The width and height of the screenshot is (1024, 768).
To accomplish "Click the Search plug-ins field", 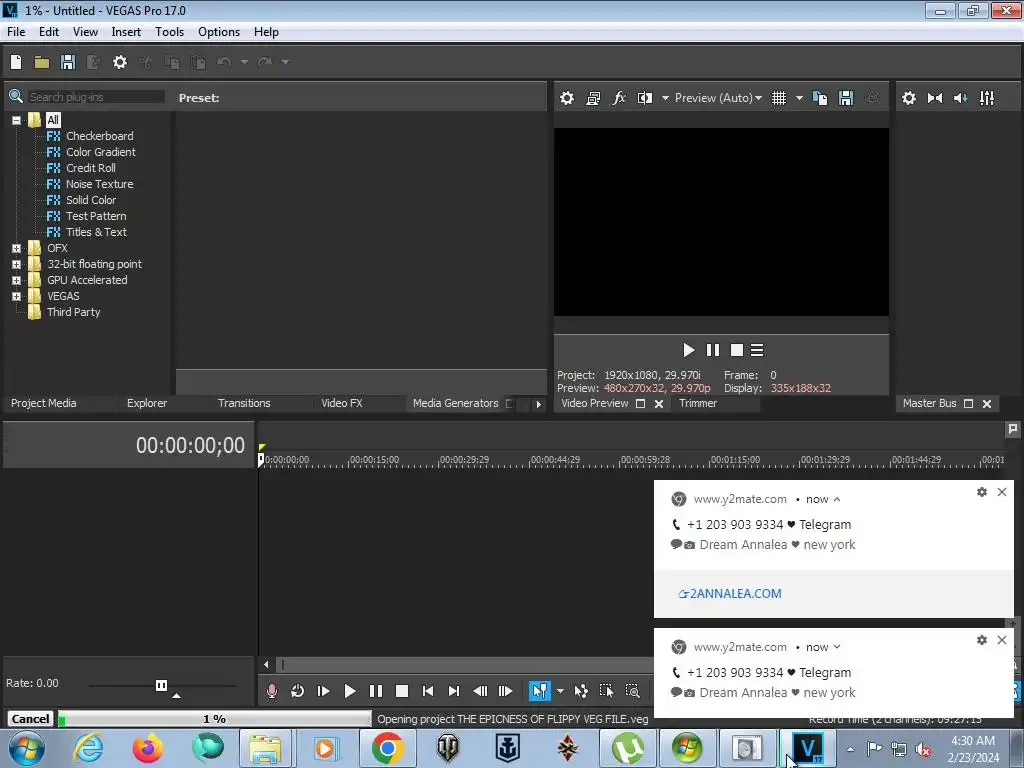I will coord(95,97).
